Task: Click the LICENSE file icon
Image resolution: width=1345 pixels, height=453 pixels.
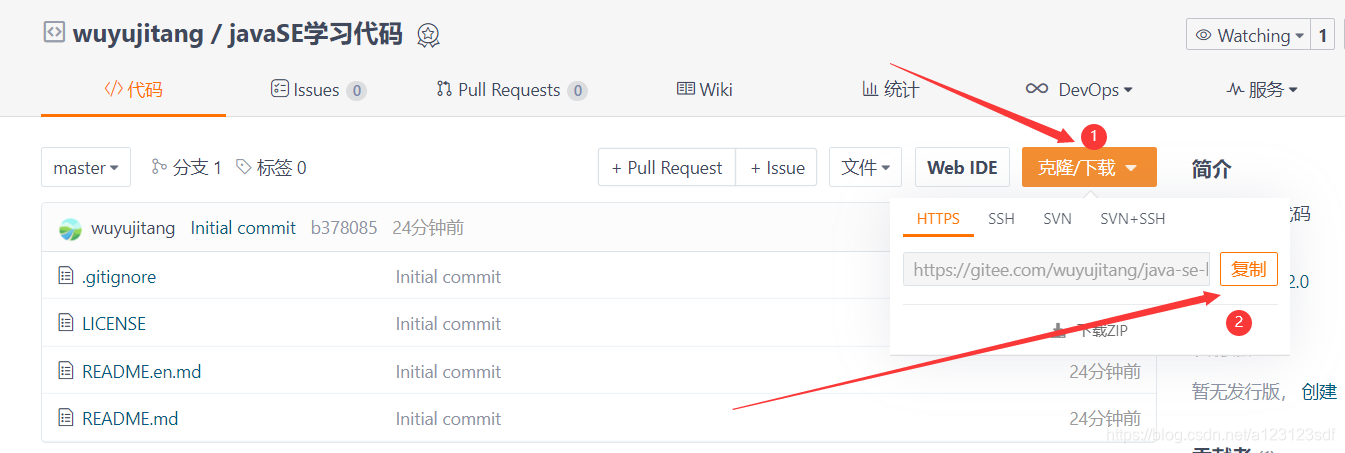Action: click(x=66, y=324)
